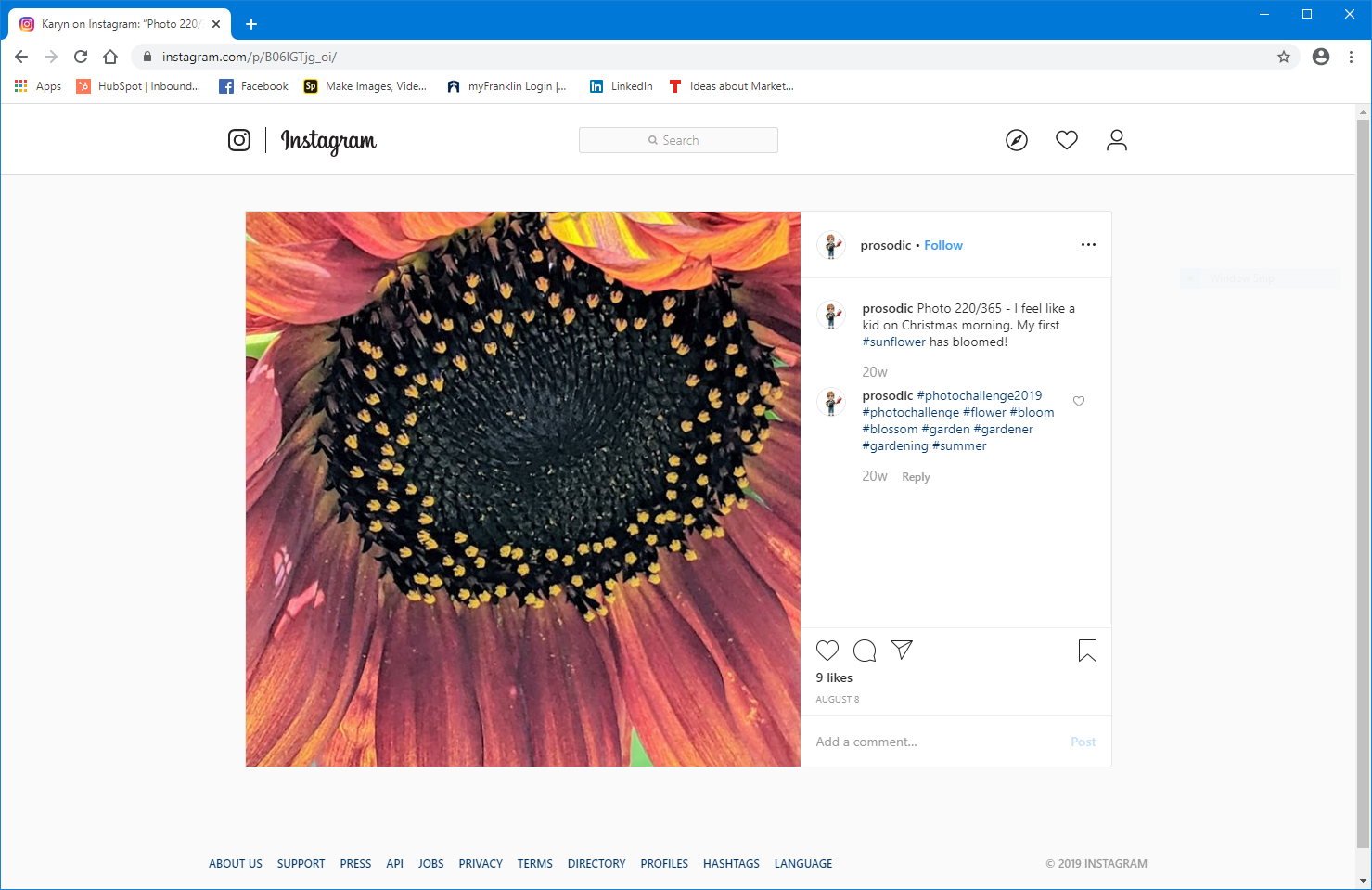Viewport: 1372px width, 890px height.
Task: Open the post's three-dot options menu
Action: tap(1088, 245)
